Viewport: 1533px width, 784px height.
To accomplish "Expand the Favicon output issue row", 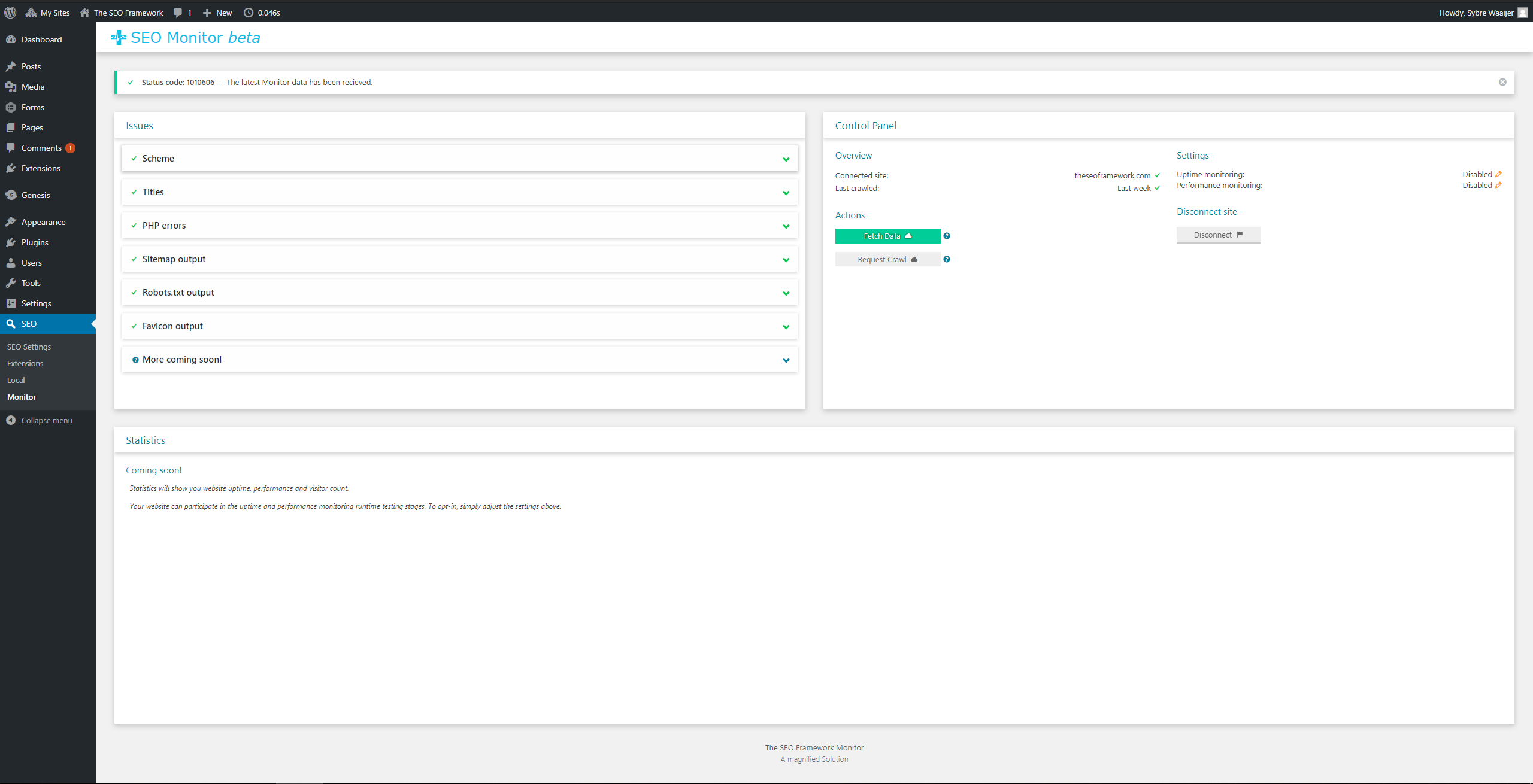I will [459, 326].
